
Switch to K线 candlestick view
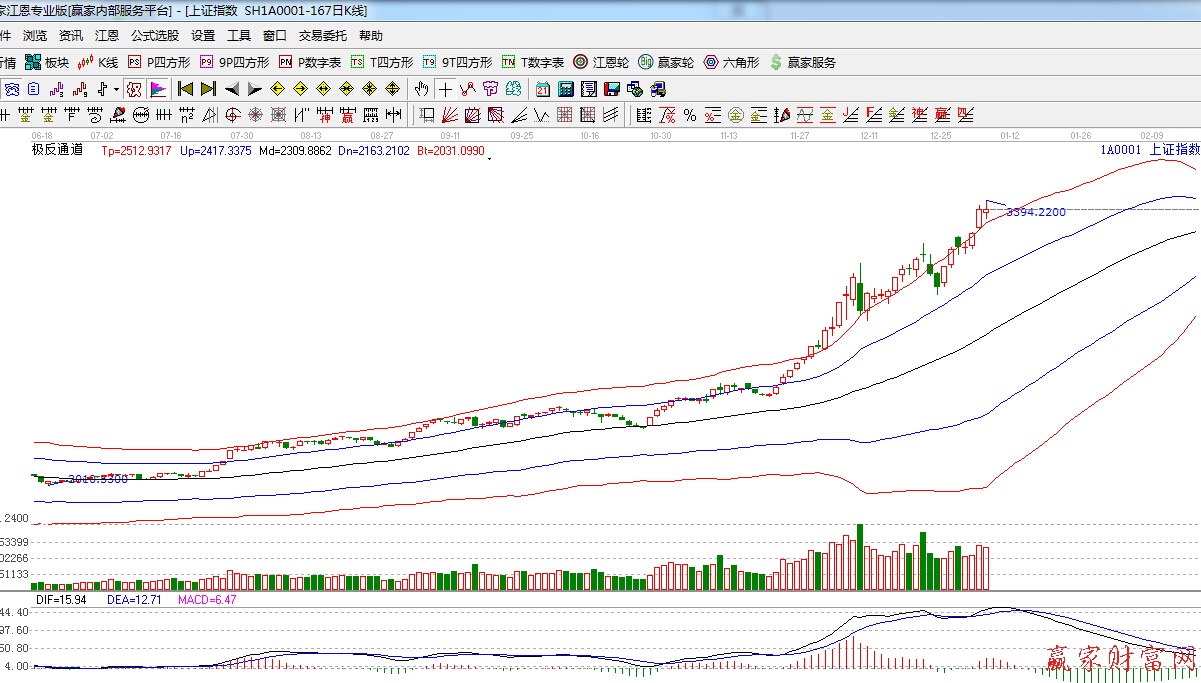point(98,62)
